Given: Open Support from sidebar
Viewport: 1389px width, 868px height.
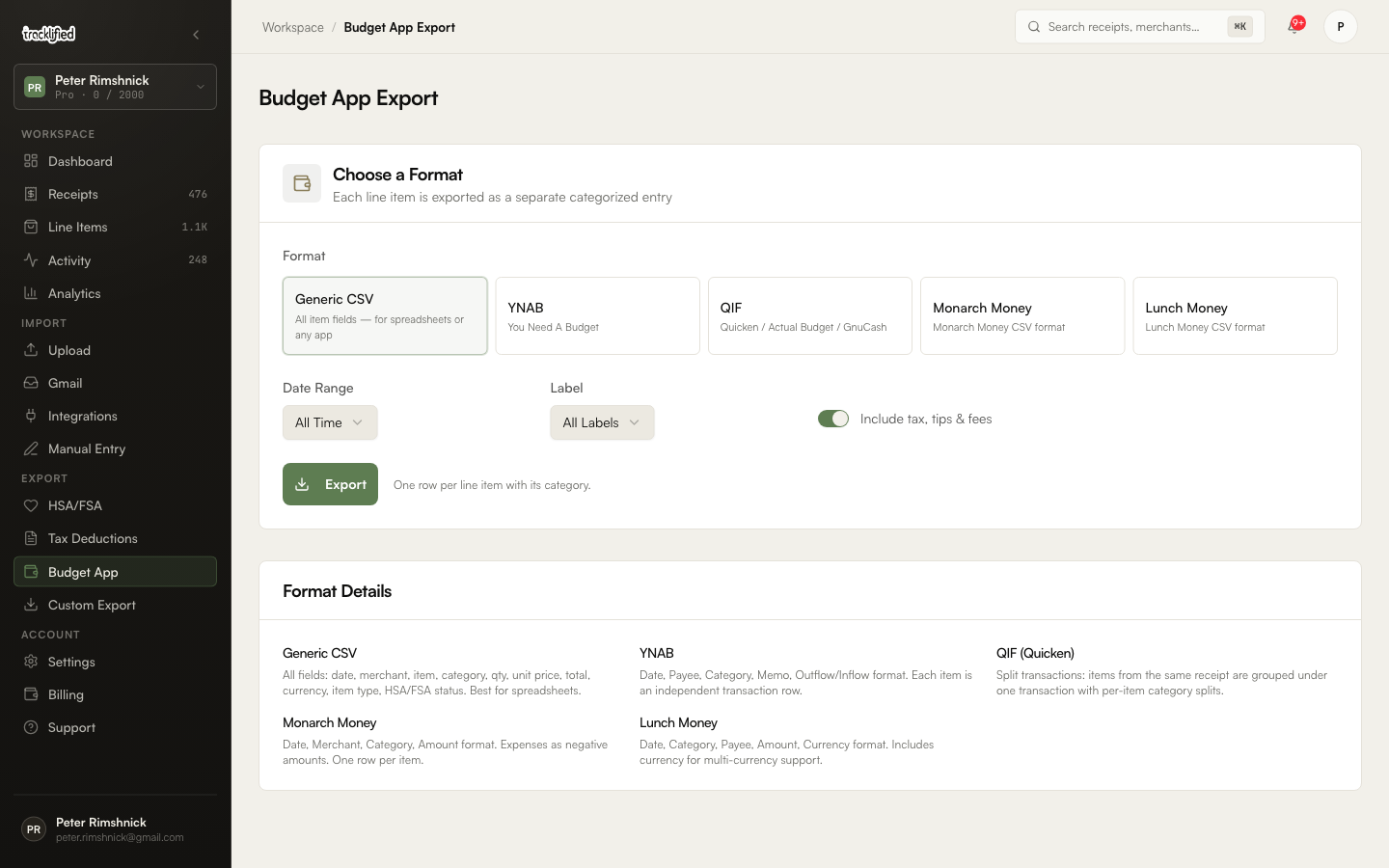Looking at the screenshot, I should [x=115, y=727].
